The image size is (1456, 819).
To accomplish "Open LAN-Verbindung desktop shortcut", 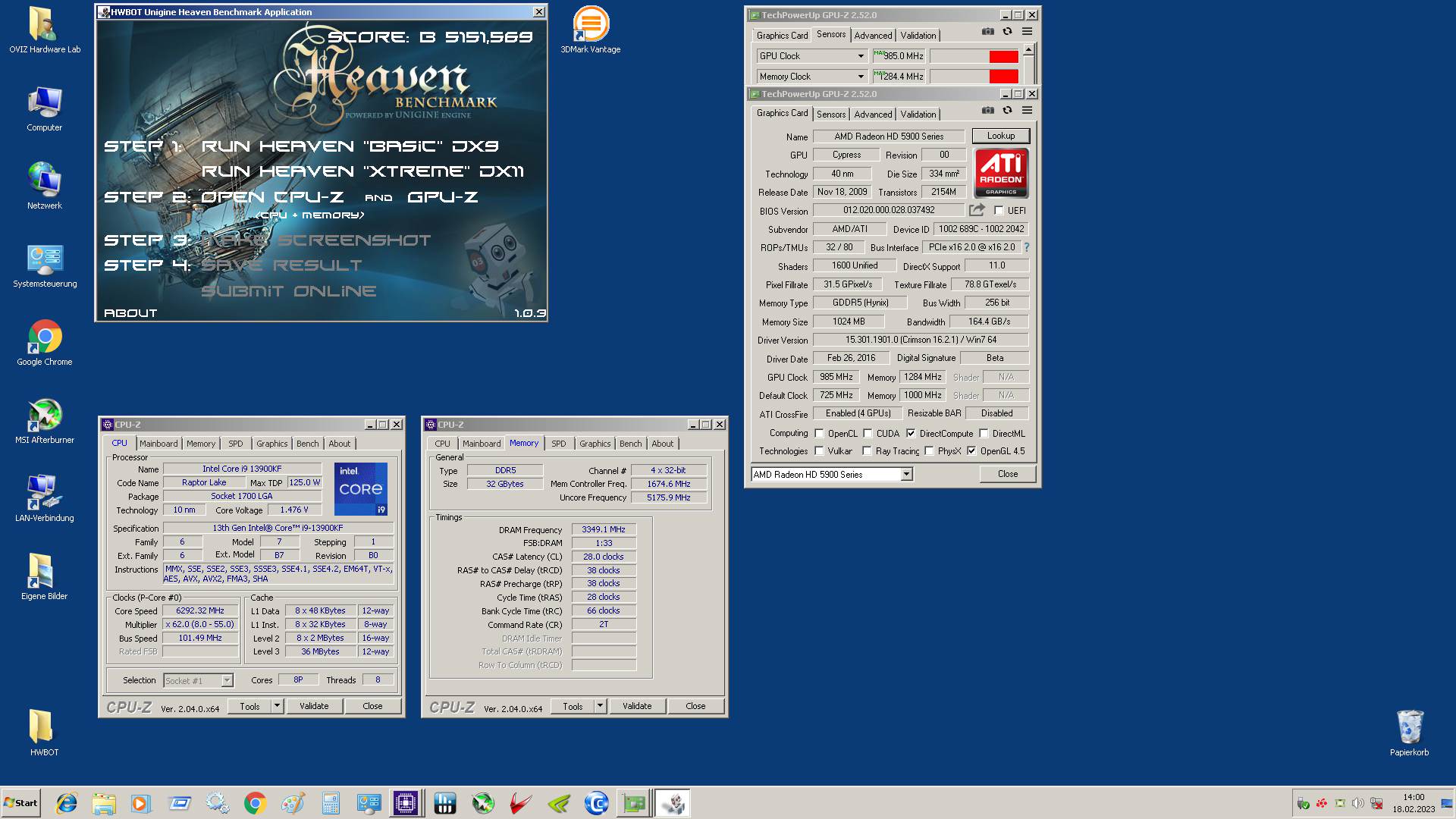I will [45, 499].
